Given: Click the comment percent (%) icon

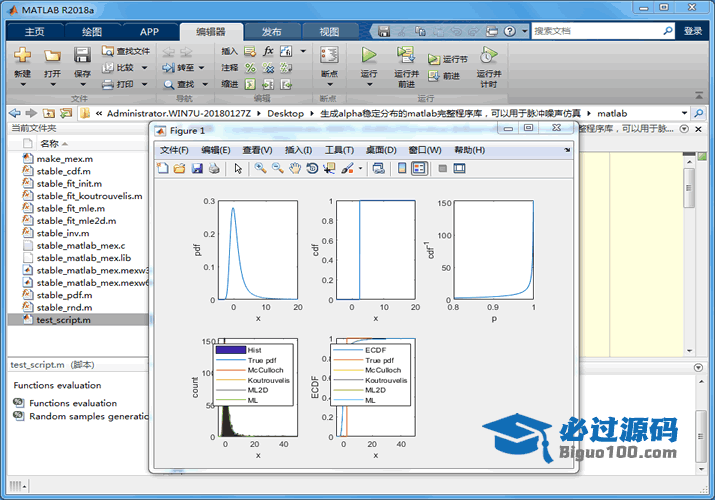Looking at the screenshot, I should 250,67.
